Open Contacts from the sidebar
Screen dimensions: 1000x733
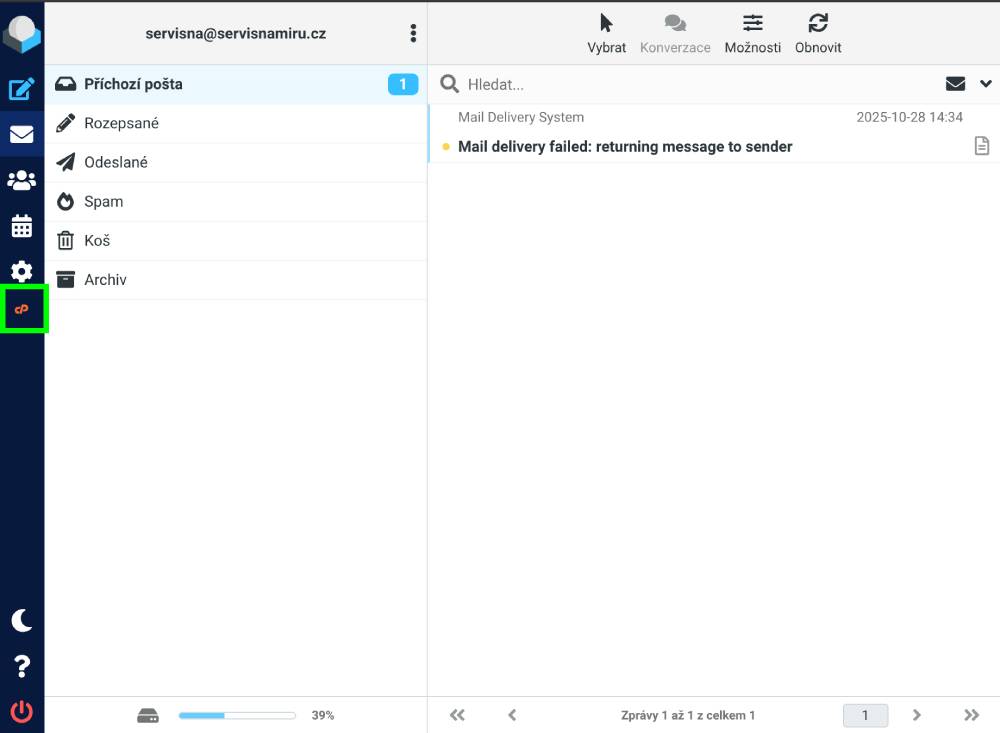(x=22, y=180)
